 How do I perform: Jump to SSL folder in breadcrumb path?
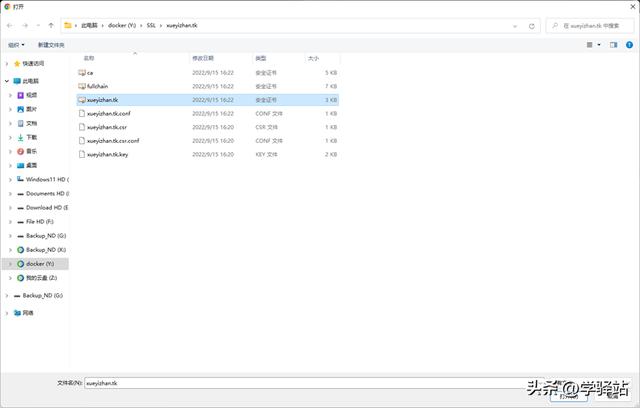[x=151, y=25]
